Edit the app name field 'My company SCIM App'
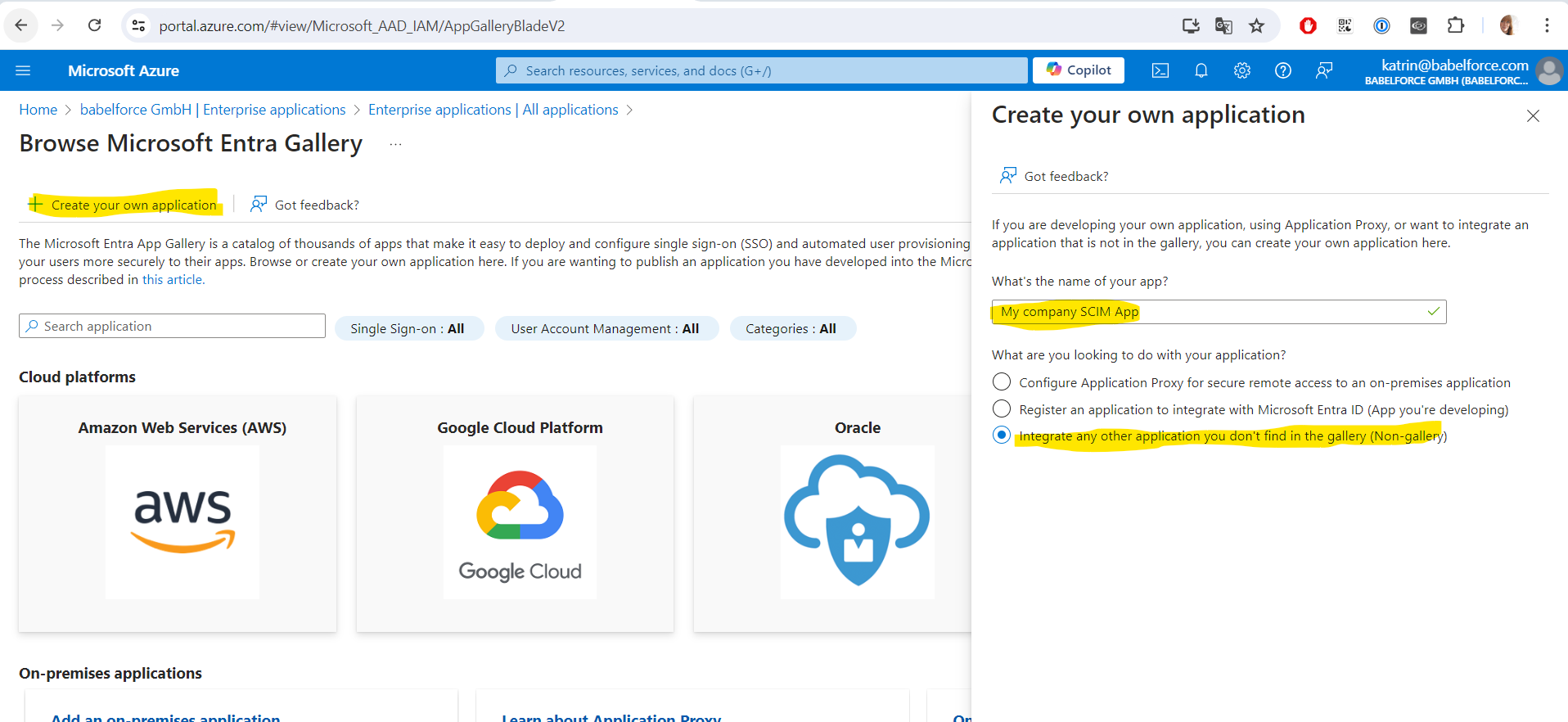 [x=1219, y=312]
